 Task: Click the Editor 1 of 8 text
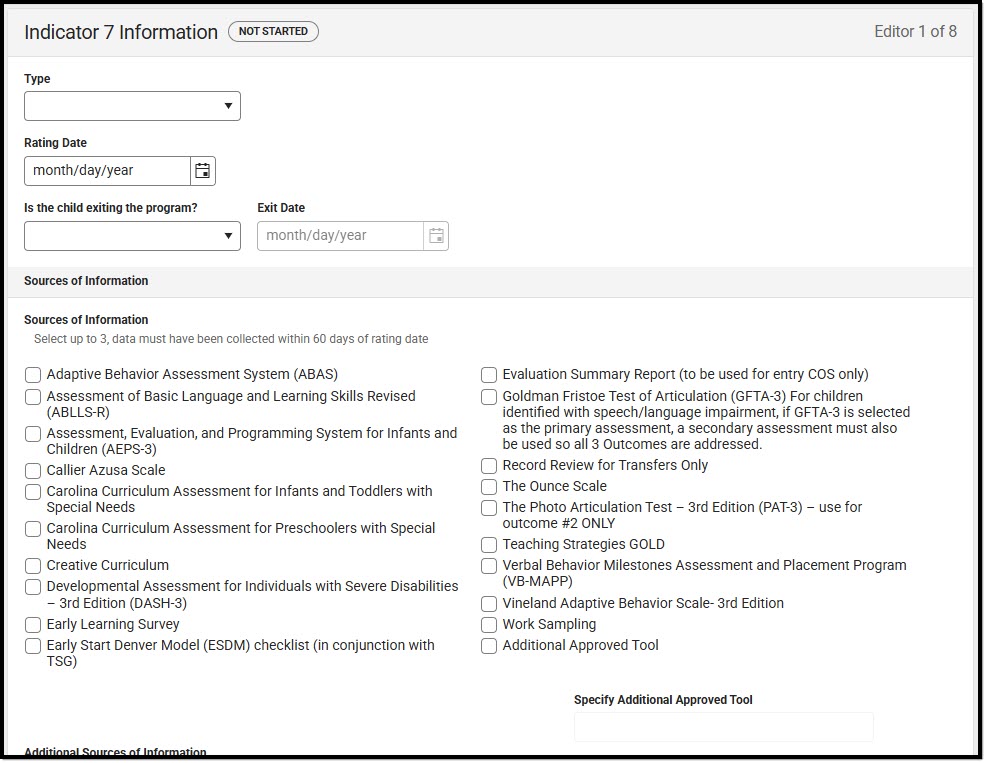click(915, 31)
